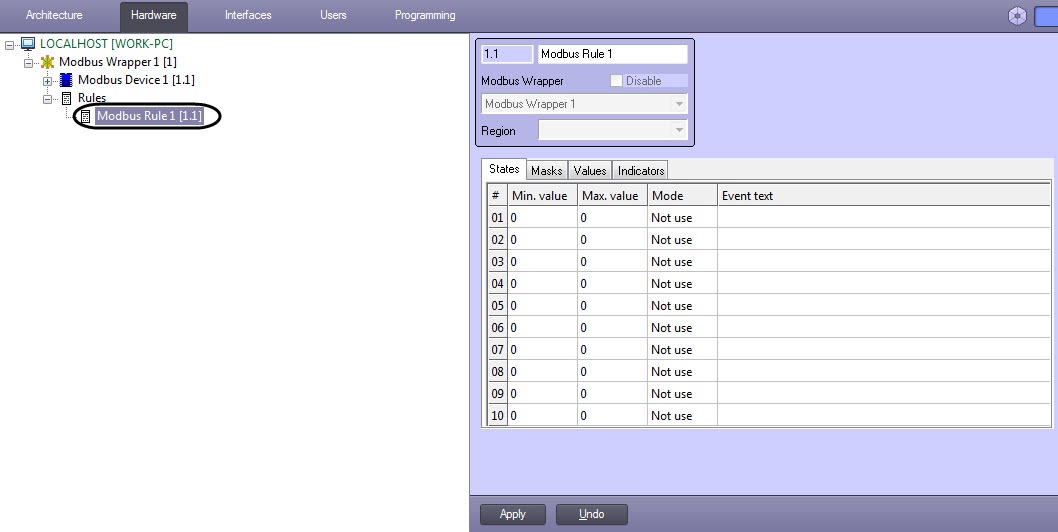The image size is (1058, 532).
Task: Open the Region dropdown
Action: [x=679, y=131]
